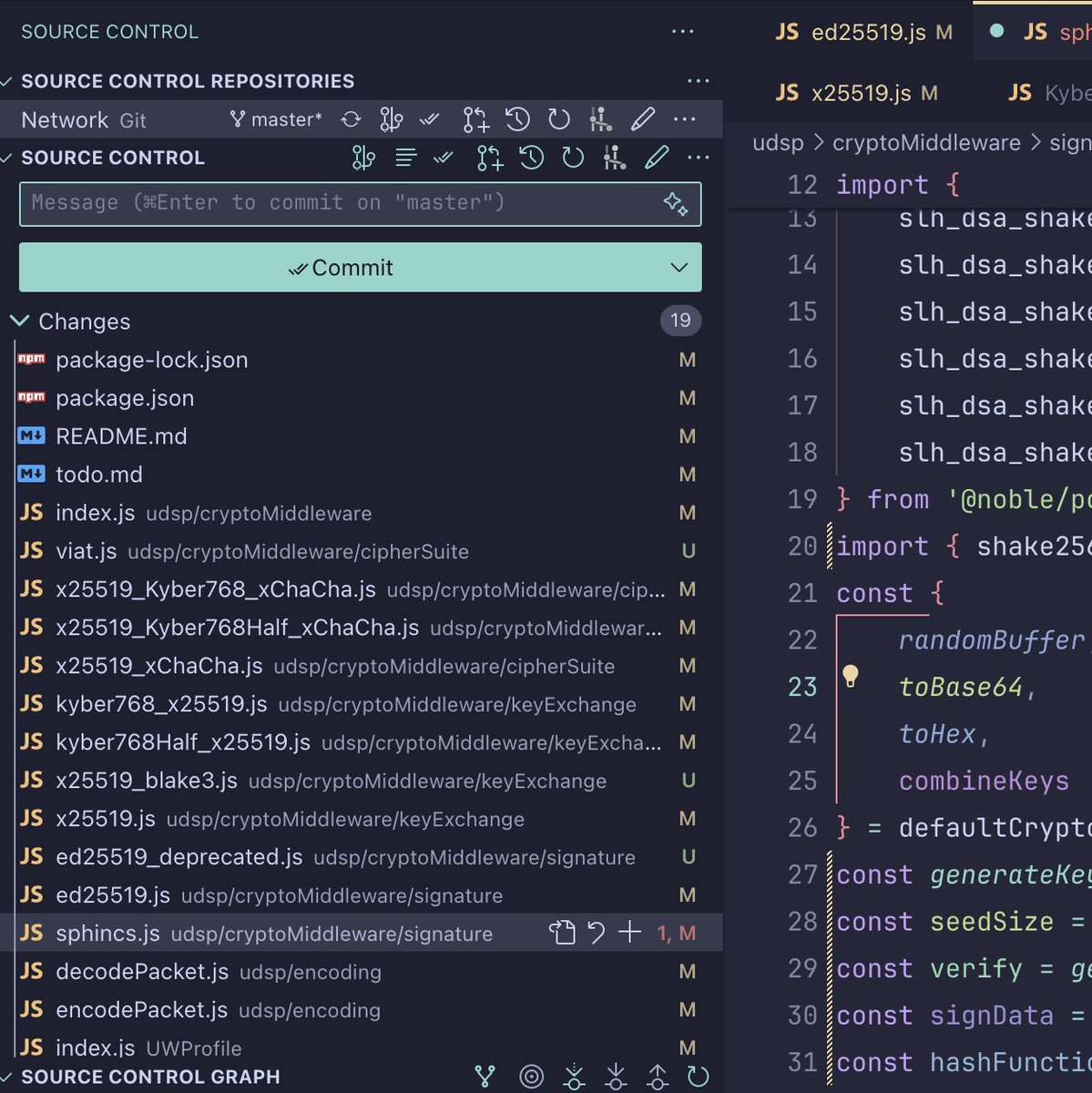Fetch icon in Source Control Graph header
Screen dimensions: 1092x1093
pos(574,1078)
